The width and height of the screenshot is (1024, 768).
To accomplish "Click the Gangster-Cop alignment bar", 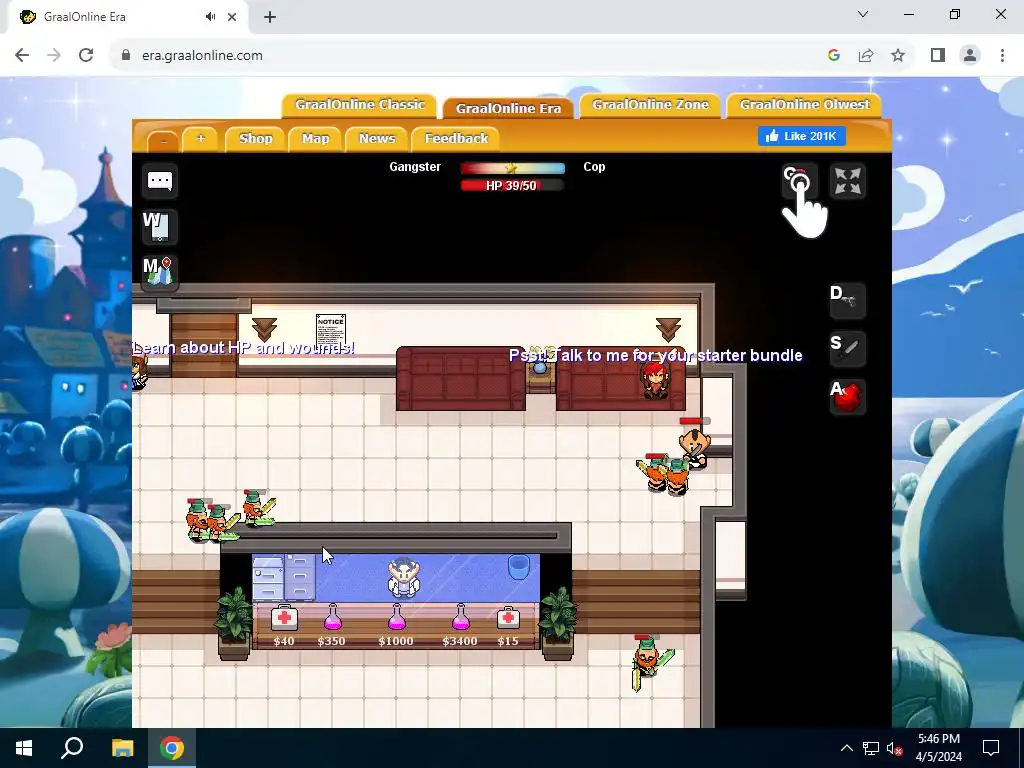I will [x=512, y=168].
